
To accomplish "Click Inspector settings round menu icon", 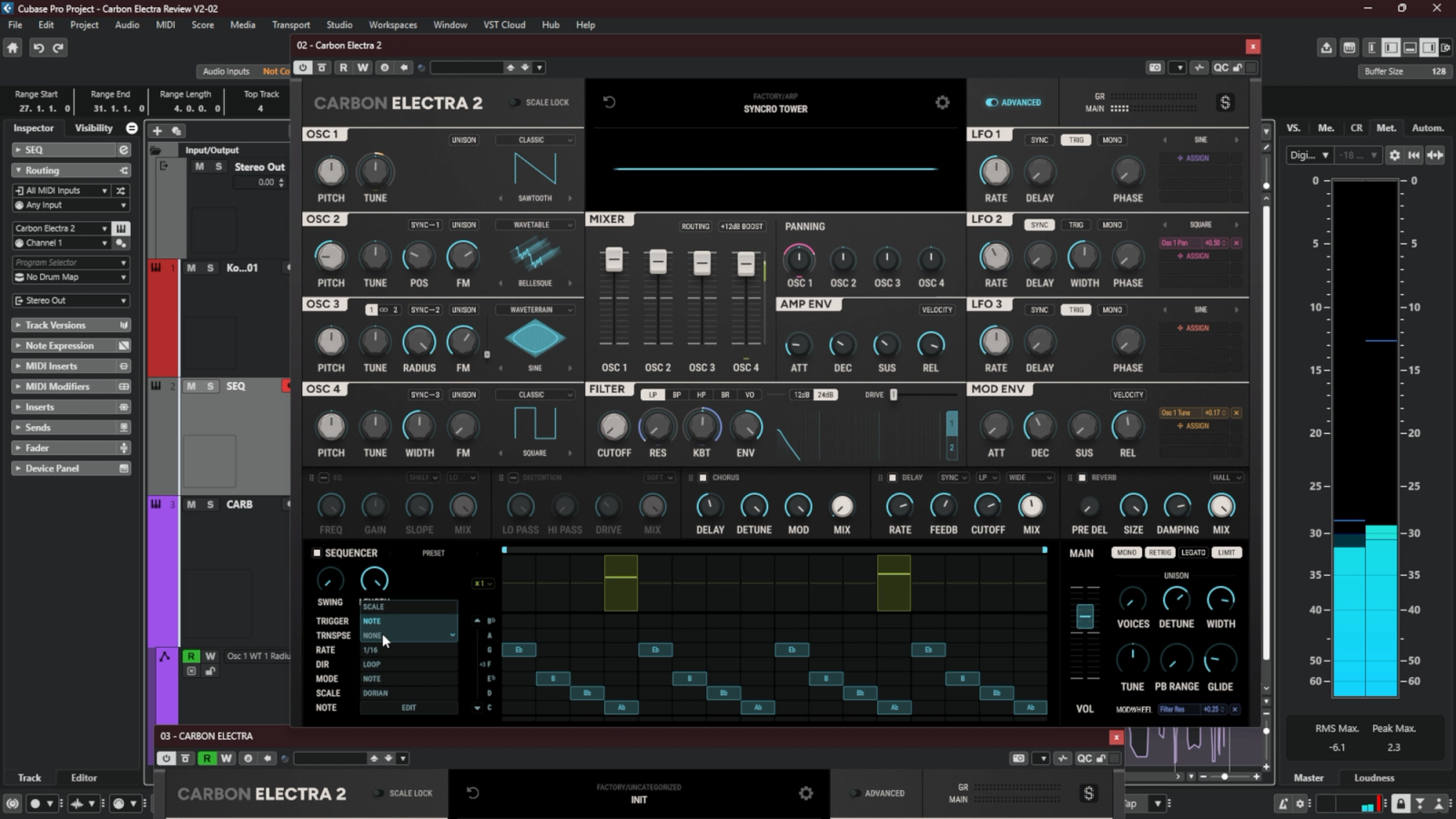I will (132, 128).
